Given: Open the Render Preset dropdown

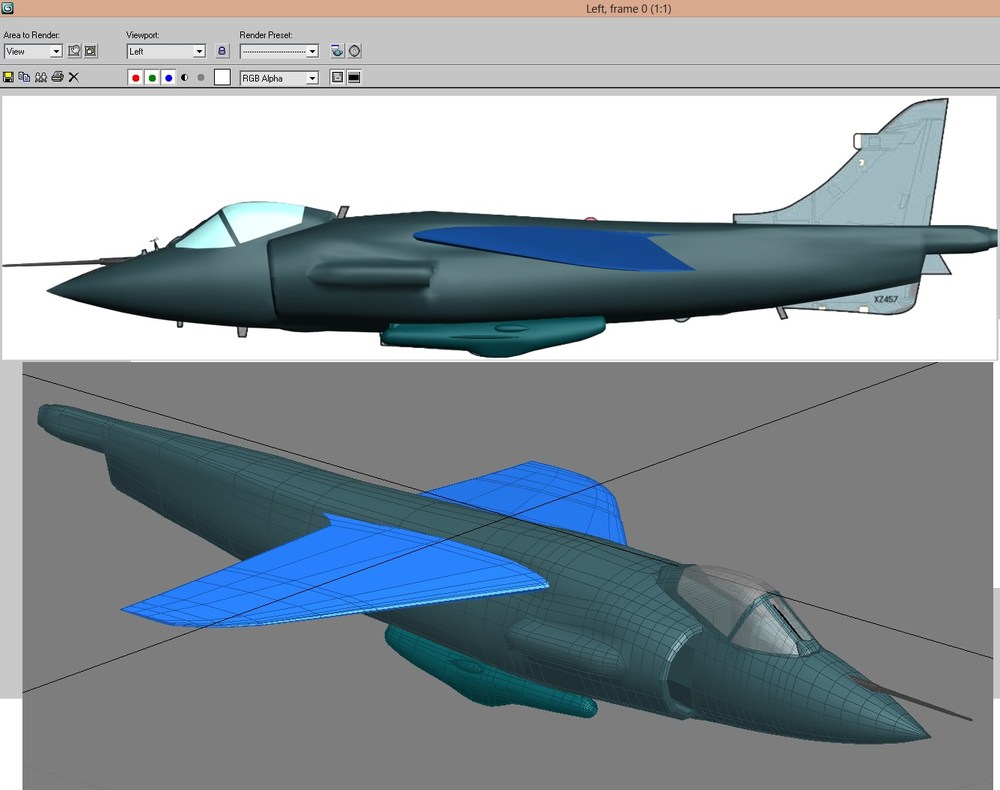Looking at the screenshot, I should coord(279,52).
